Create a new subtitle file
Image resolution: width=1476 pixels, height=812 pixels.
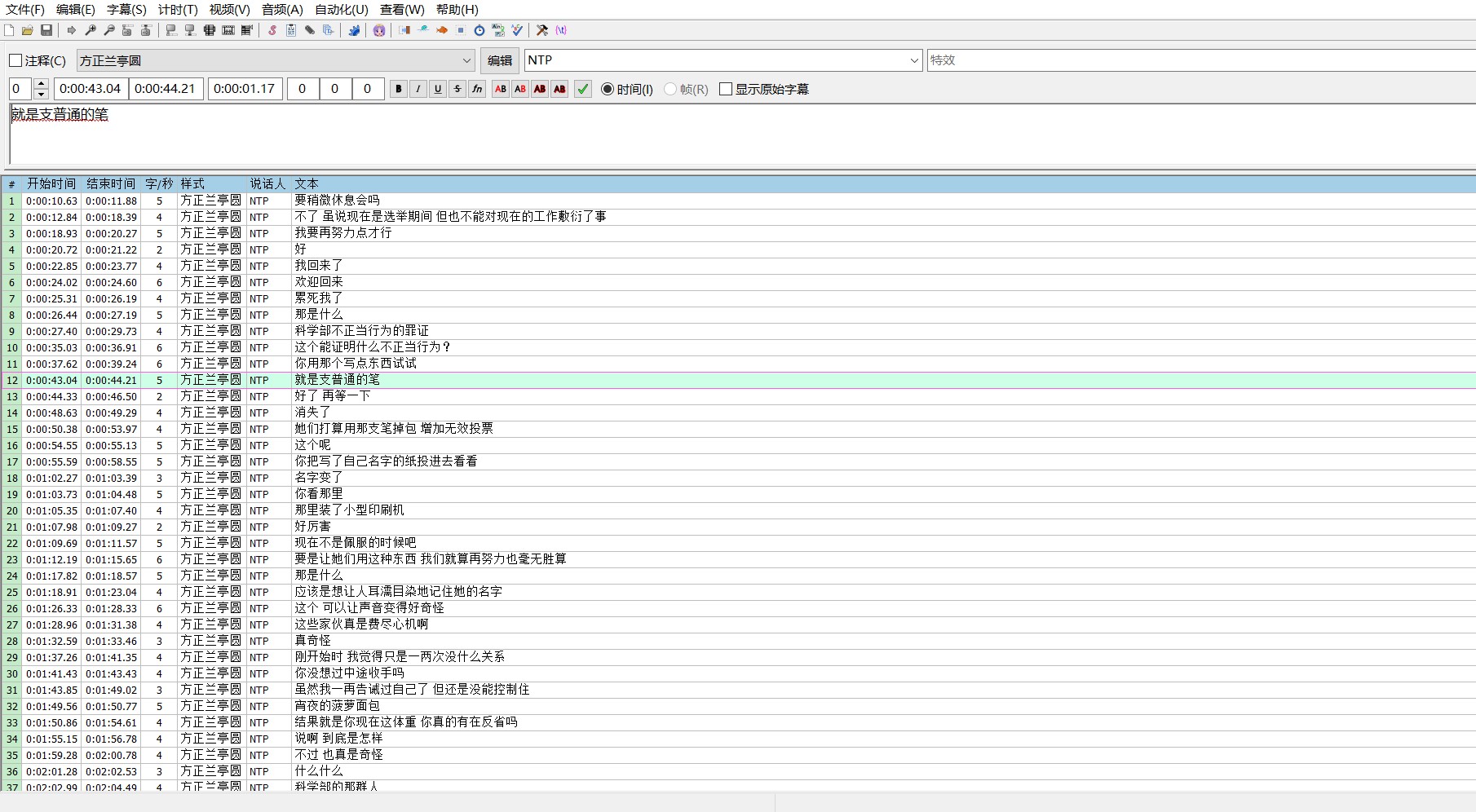[x=9, y=30]
